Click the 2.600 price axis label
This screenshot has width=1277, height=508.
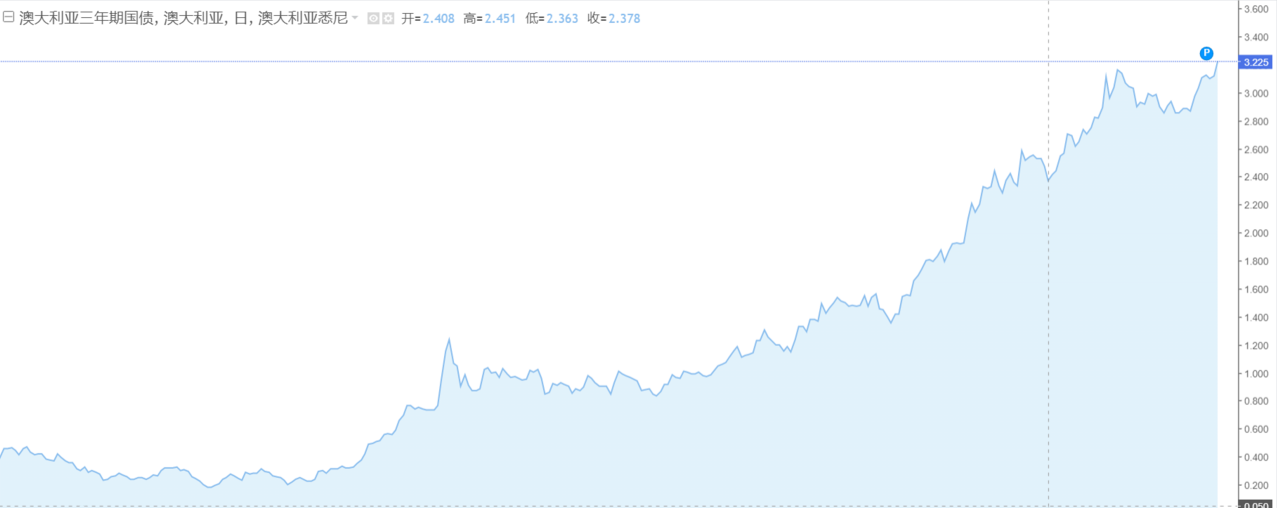[1255, 149]
